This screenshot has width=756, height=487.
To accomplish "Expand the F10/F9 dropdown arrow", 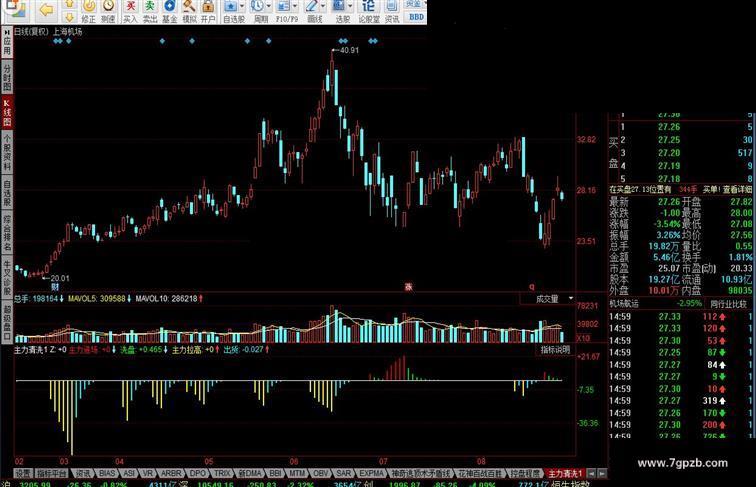I will 295,6.
